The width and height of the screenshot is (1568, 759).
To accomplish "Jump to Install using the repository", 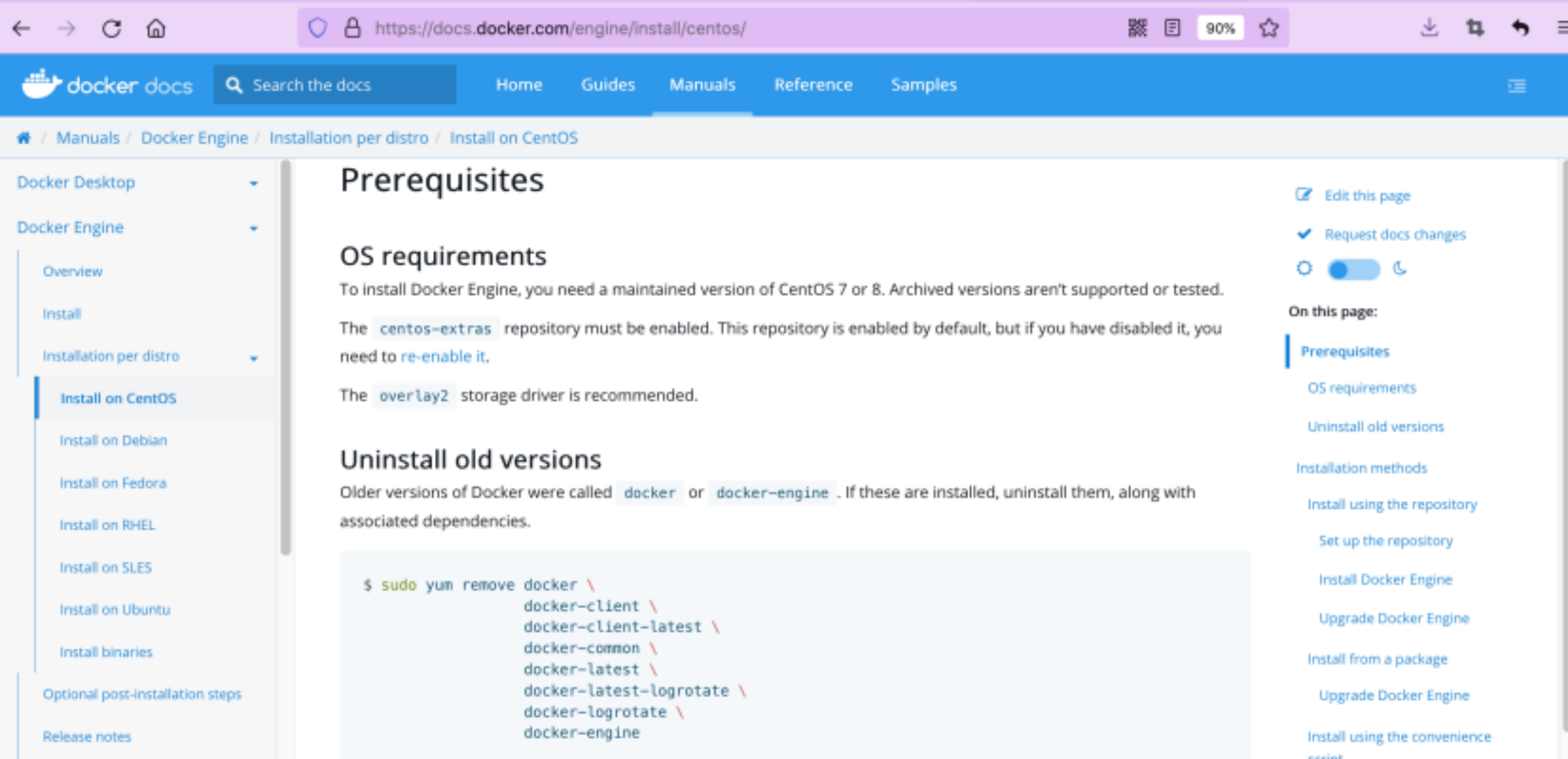I will [1392, 504].
